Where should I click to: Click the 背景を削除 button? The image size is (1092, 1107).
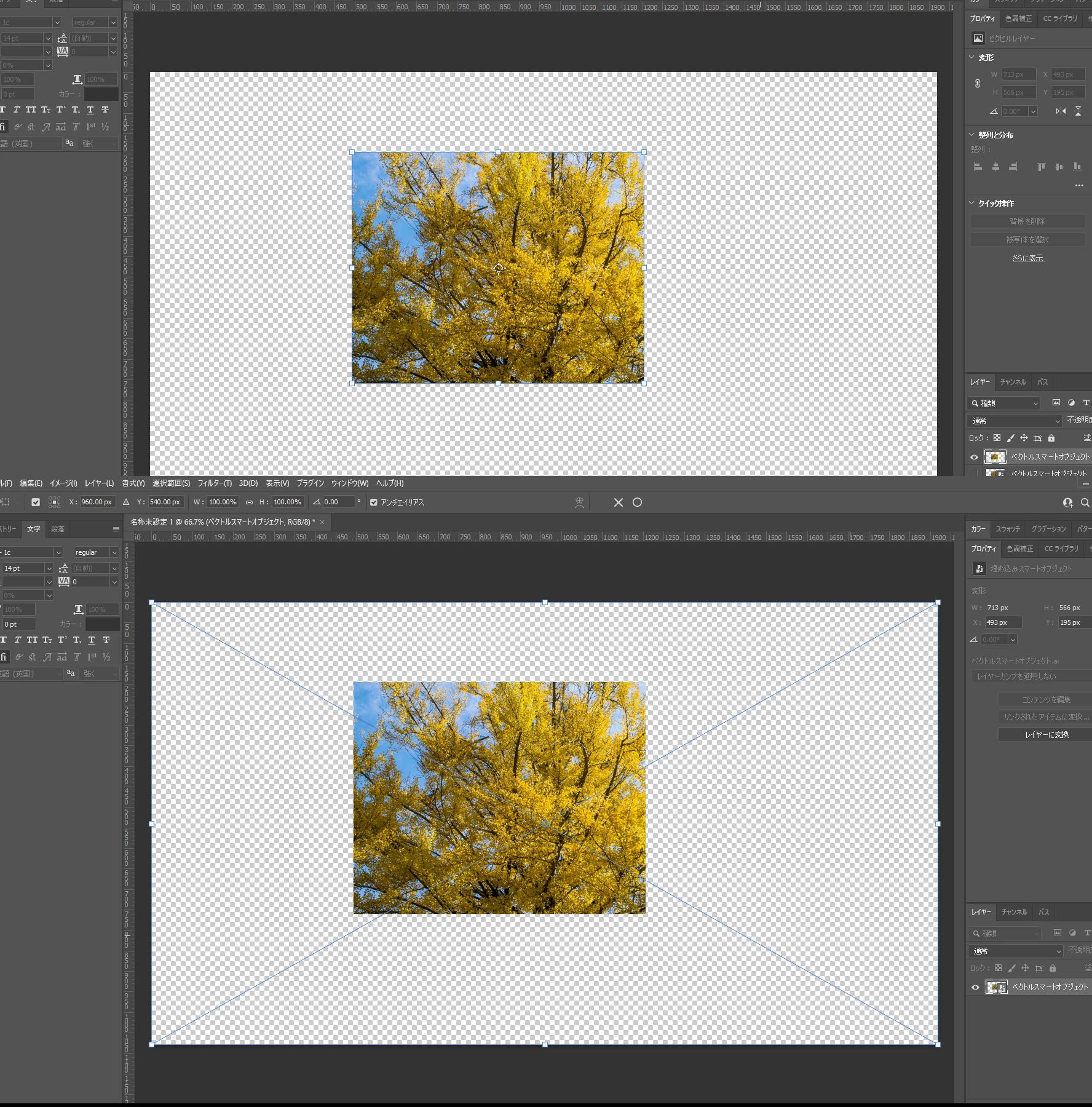[x=1027, y=221]
